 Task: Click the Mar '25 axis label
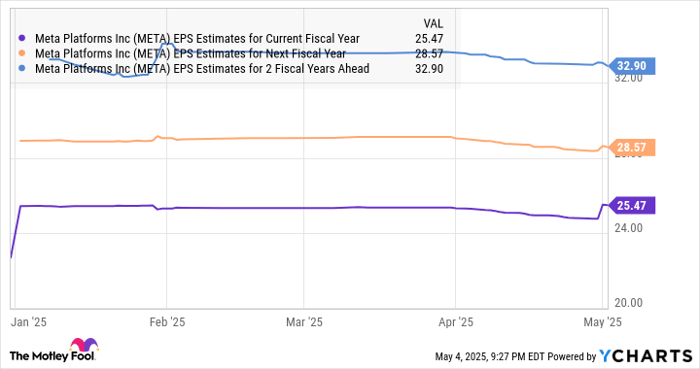[304, 322]
